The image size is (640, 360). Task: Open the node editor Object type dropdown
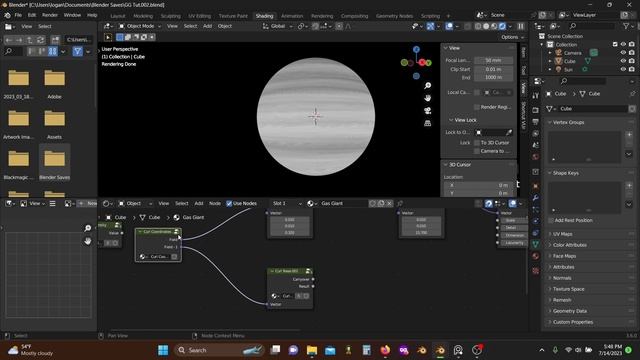pos(135,203)
